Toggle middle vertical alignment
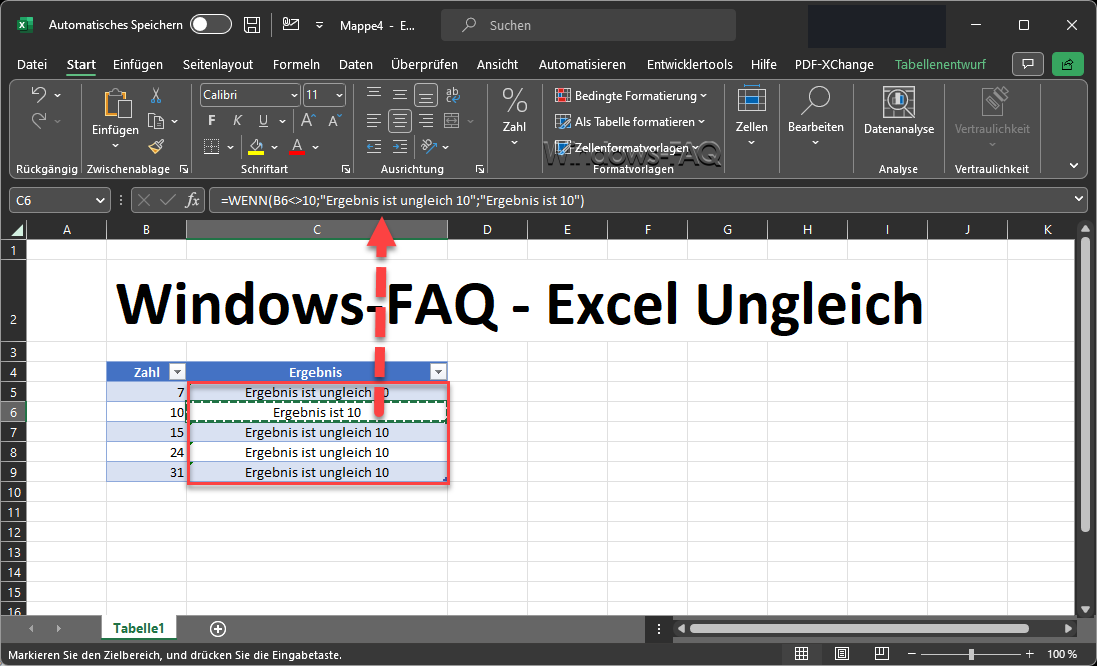 (399, 95)
